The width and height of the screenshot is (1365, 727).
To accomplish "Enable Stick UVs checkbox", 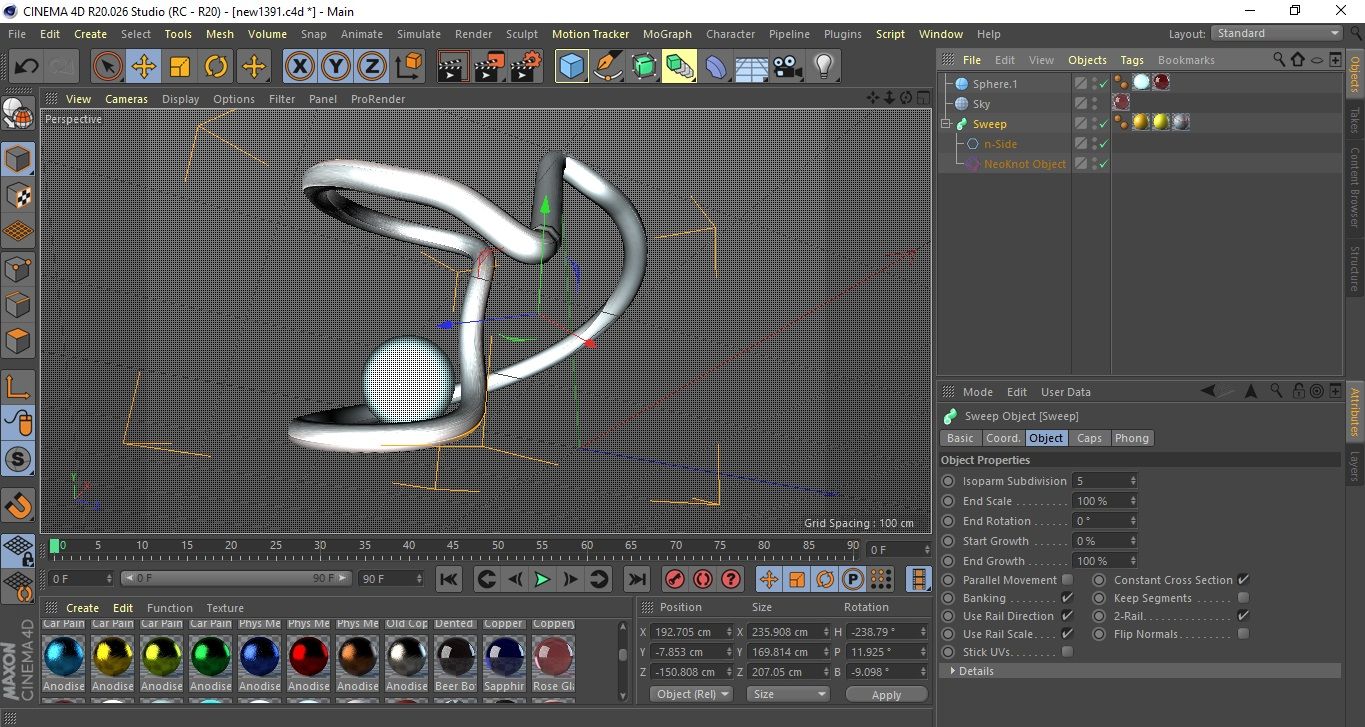I will 1067,652.
